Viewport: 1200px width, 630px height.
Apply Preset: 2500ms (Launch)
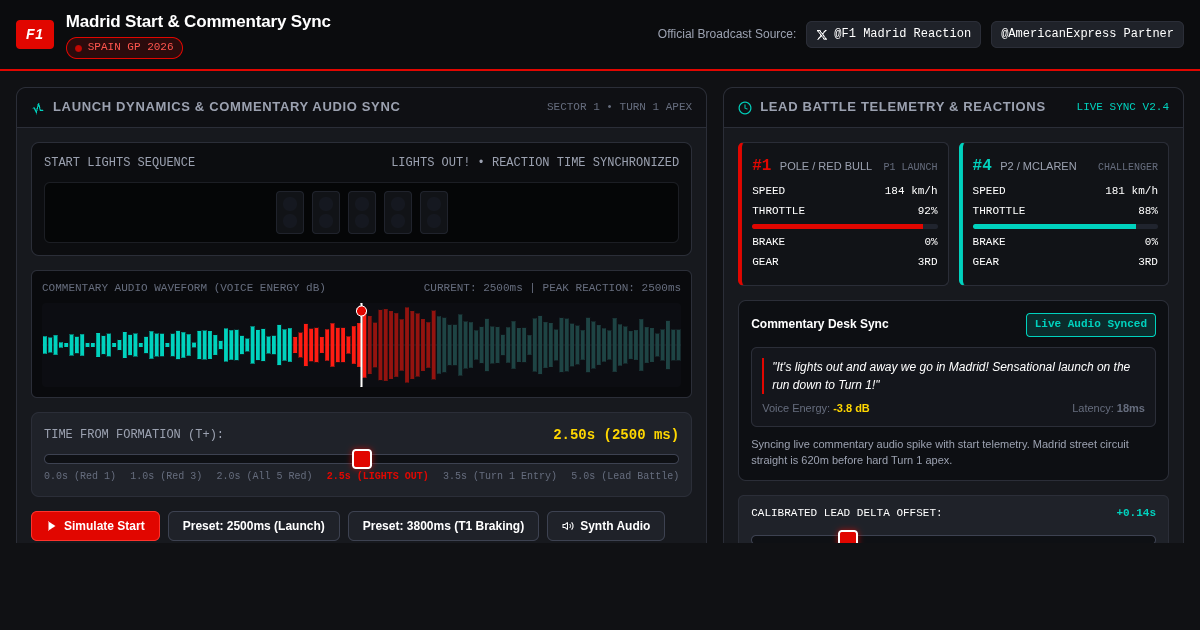[254, 526]
